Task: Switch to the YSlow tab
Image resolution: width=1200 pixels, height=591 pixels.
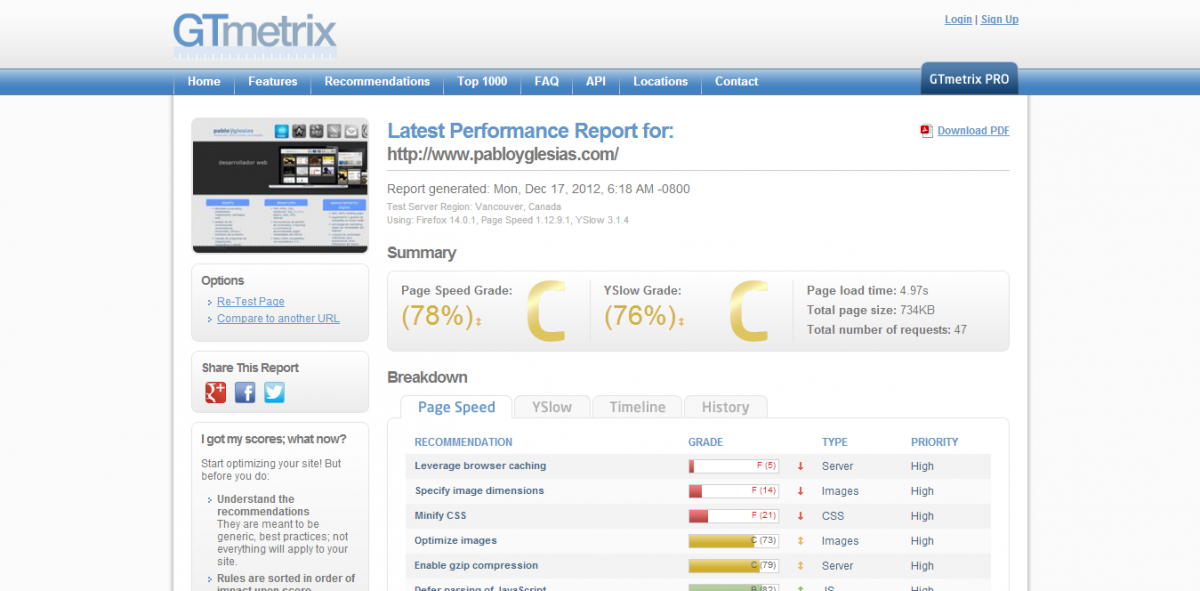Action: tap(552, 407)
